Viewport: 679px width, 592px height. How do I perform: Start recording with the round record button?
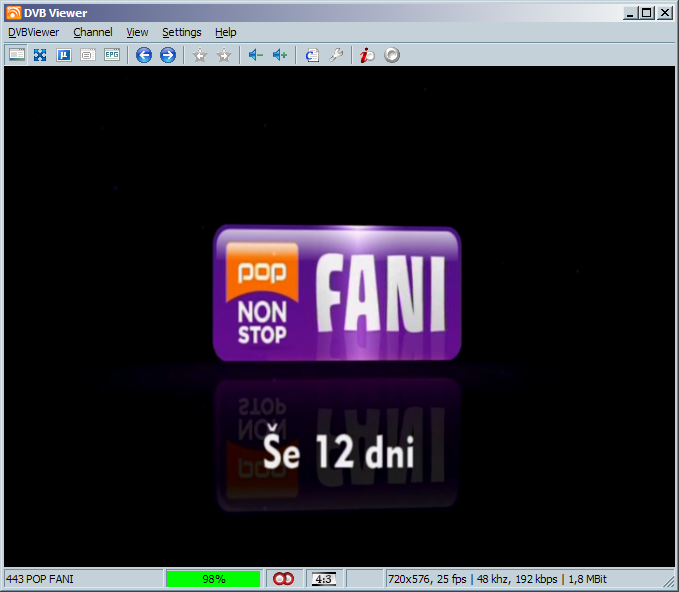pos(392,55)
